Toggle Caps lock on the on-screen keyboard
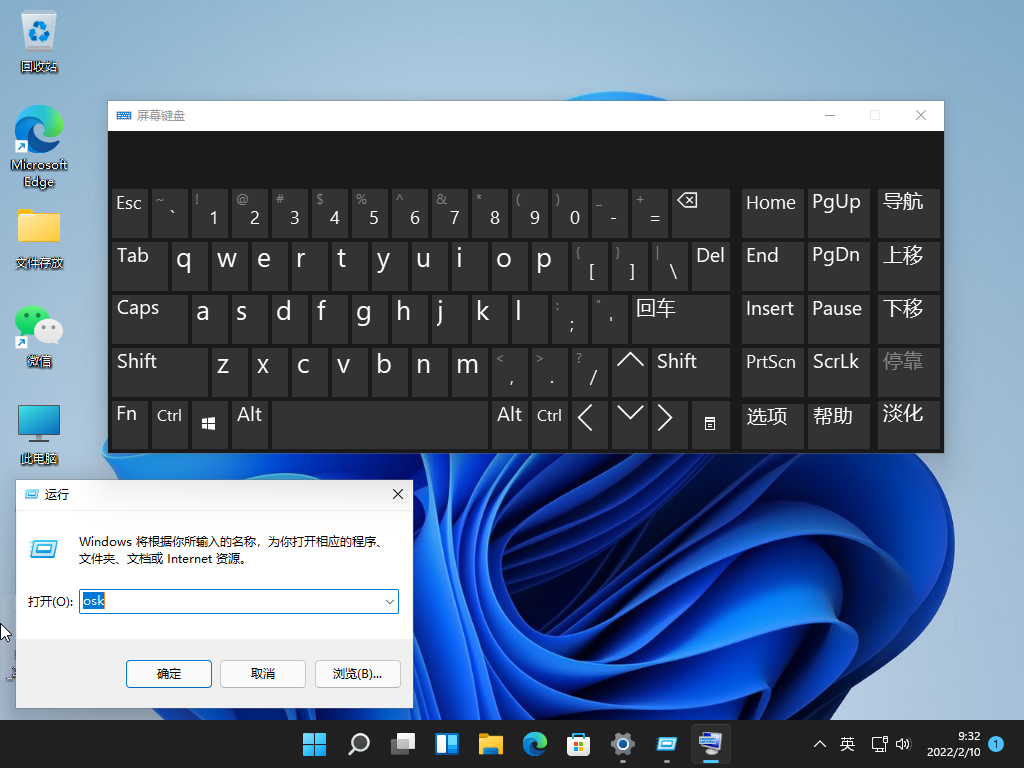Screen dimensions: 1024x768 click(x=148, y=318)
